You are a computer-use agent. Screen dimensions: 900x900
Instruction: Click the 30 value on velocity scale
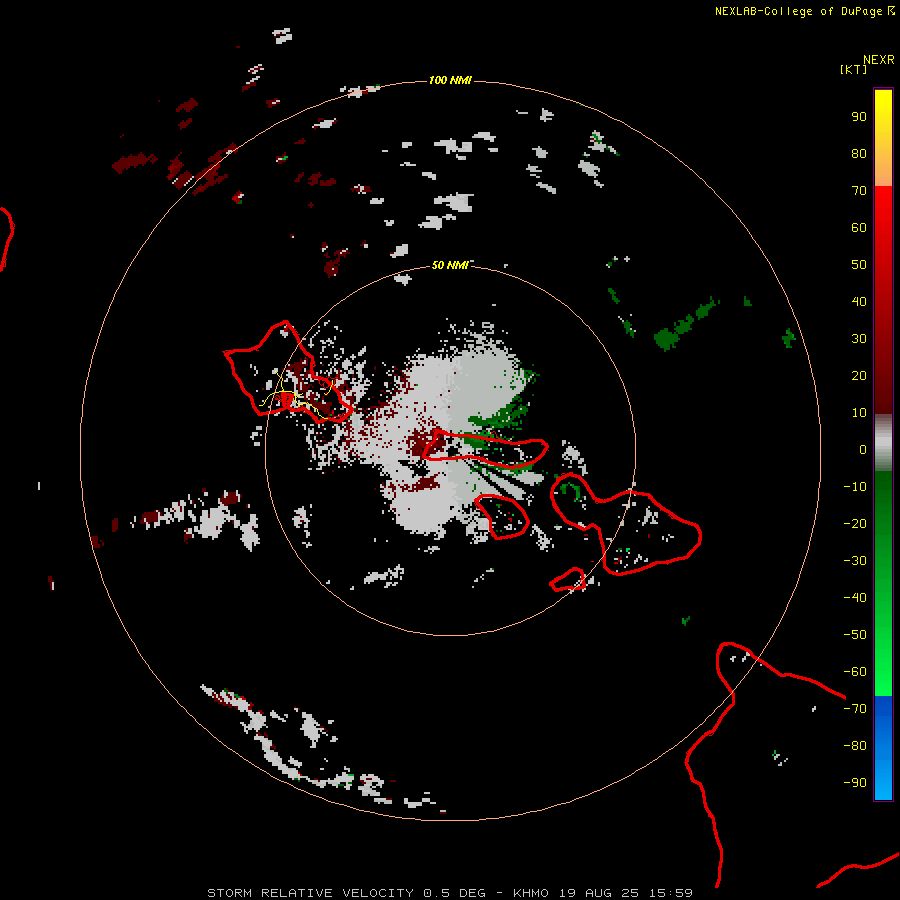coord(859,339)
